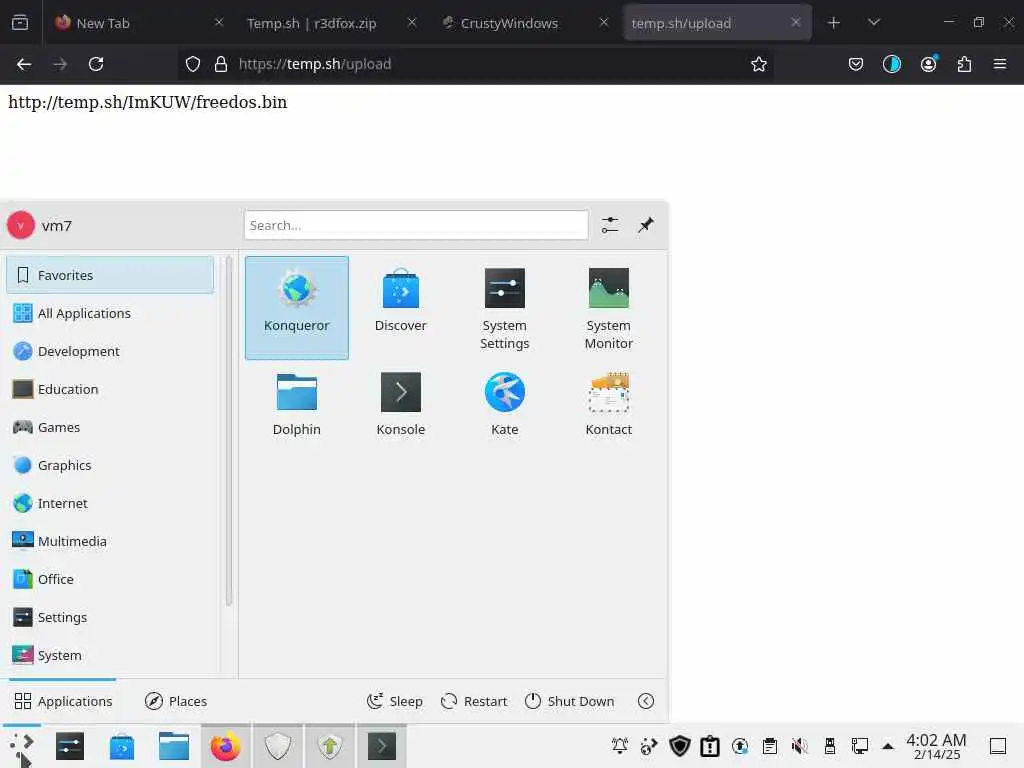View site security lock info
1024x768 pixels.
(x=221, y=64)
